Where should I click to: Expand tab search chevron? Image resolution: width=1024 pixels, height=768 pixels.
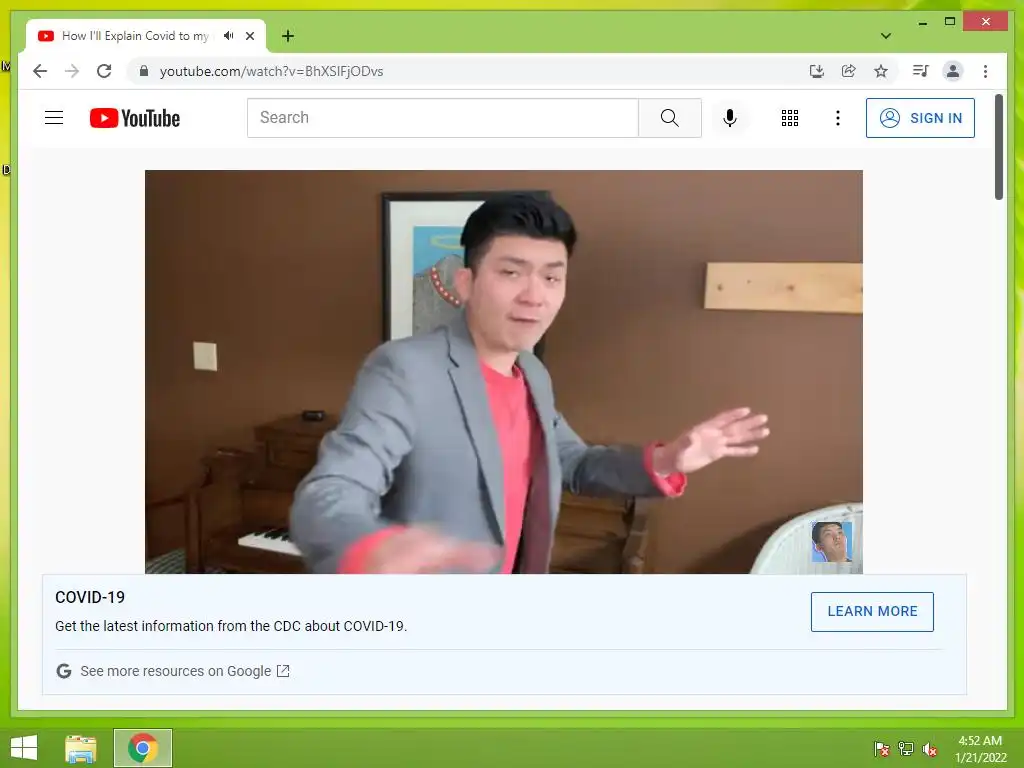point(886,36)
